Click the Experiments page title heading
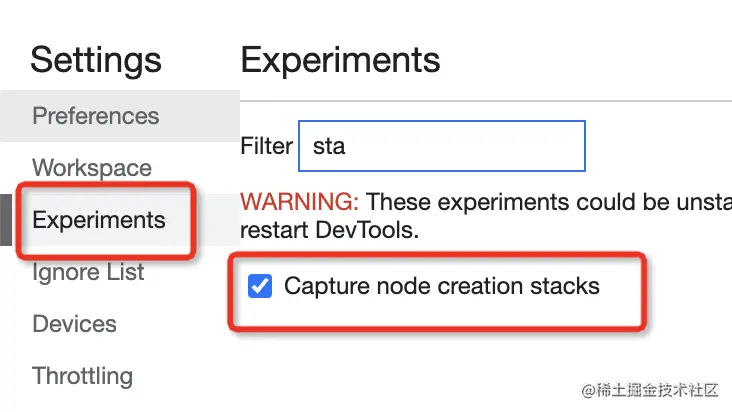This screenshot has width=732, height=412. (x=340, y=60)
